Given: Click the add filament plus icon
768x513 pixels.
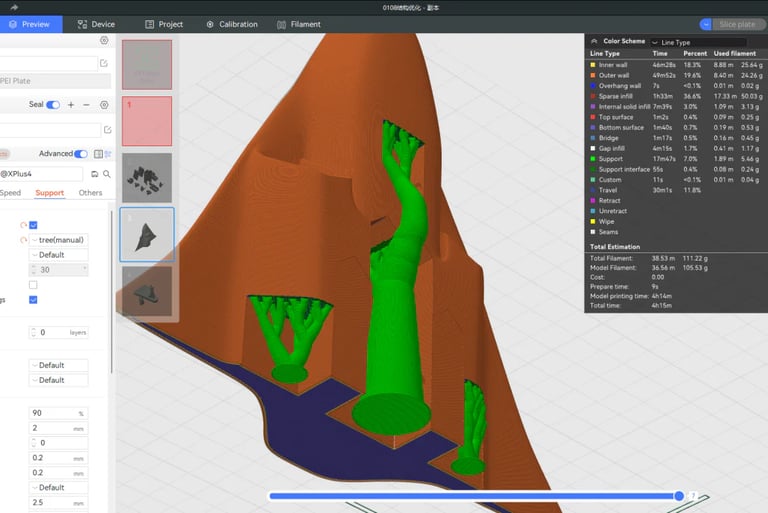Looking at the screenshot, I should (70, 105).
